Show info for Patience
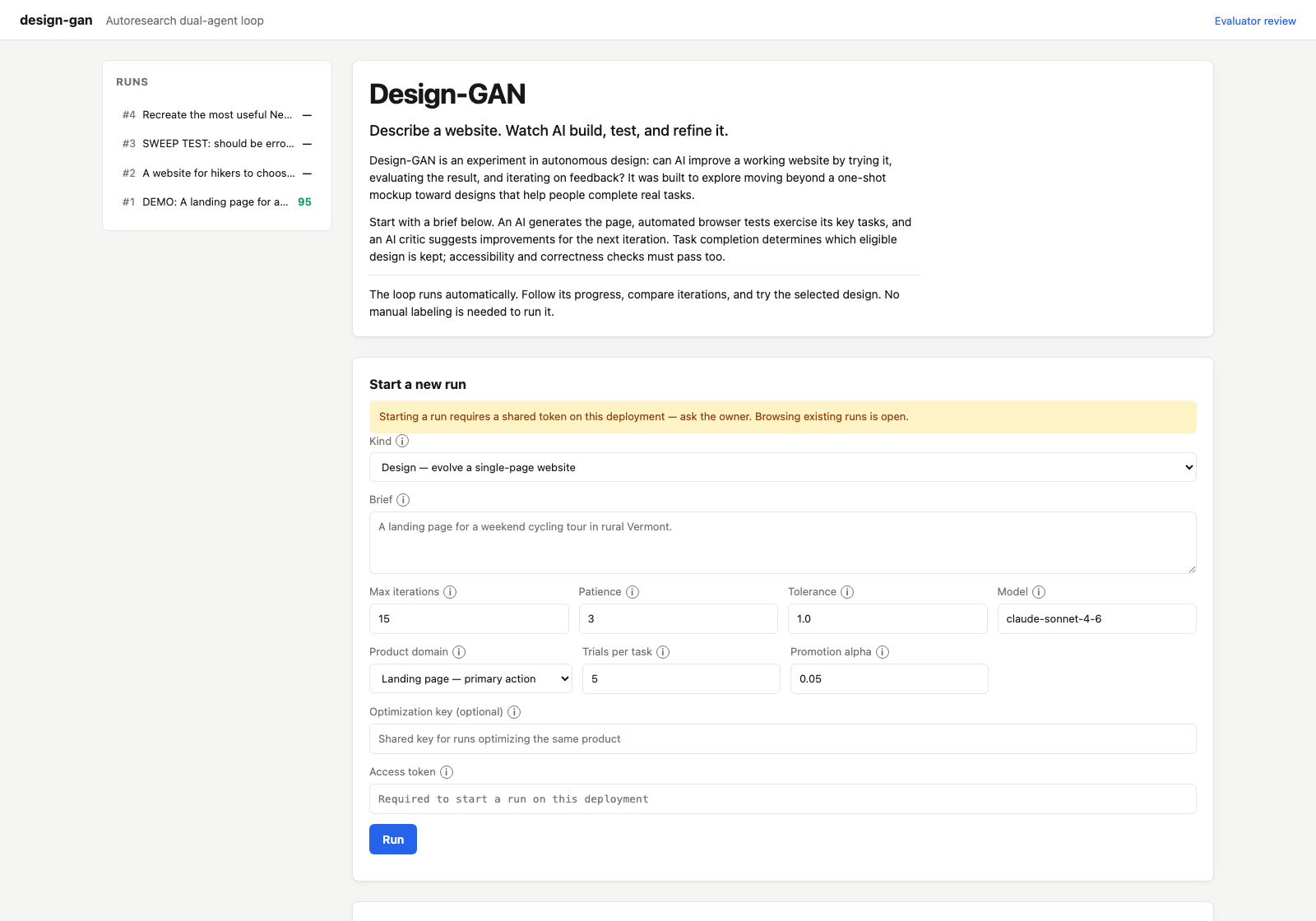Viewport: 1316px width, 921px height. (633, 591)
